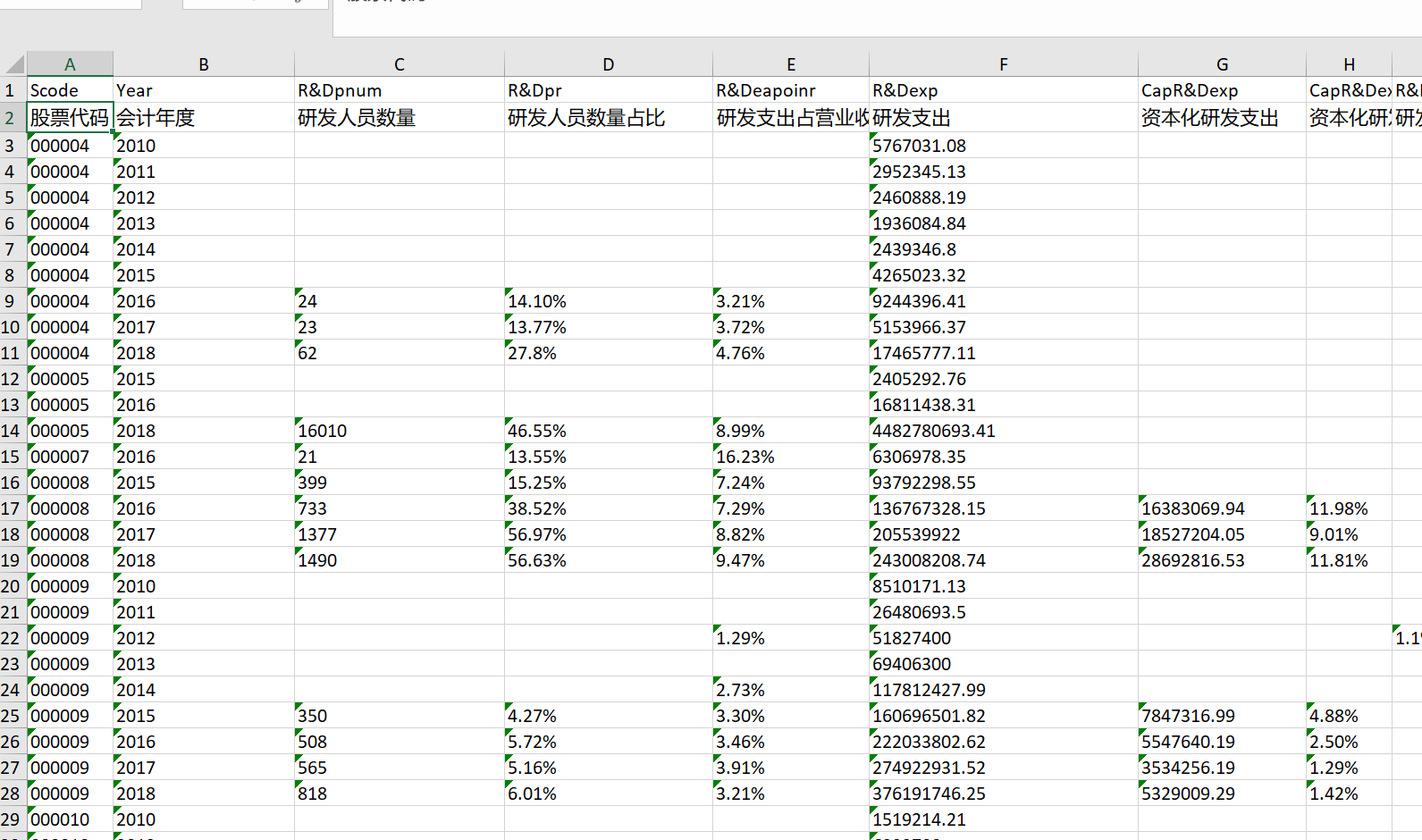
Task: Click the Scode cell
Action: [70, 90]
